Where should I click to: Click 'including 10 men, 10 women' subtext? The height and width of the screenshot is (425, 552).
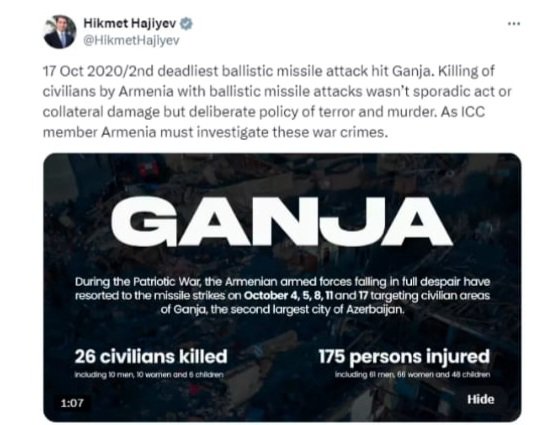pyautogui.click(x=149, y=375)
